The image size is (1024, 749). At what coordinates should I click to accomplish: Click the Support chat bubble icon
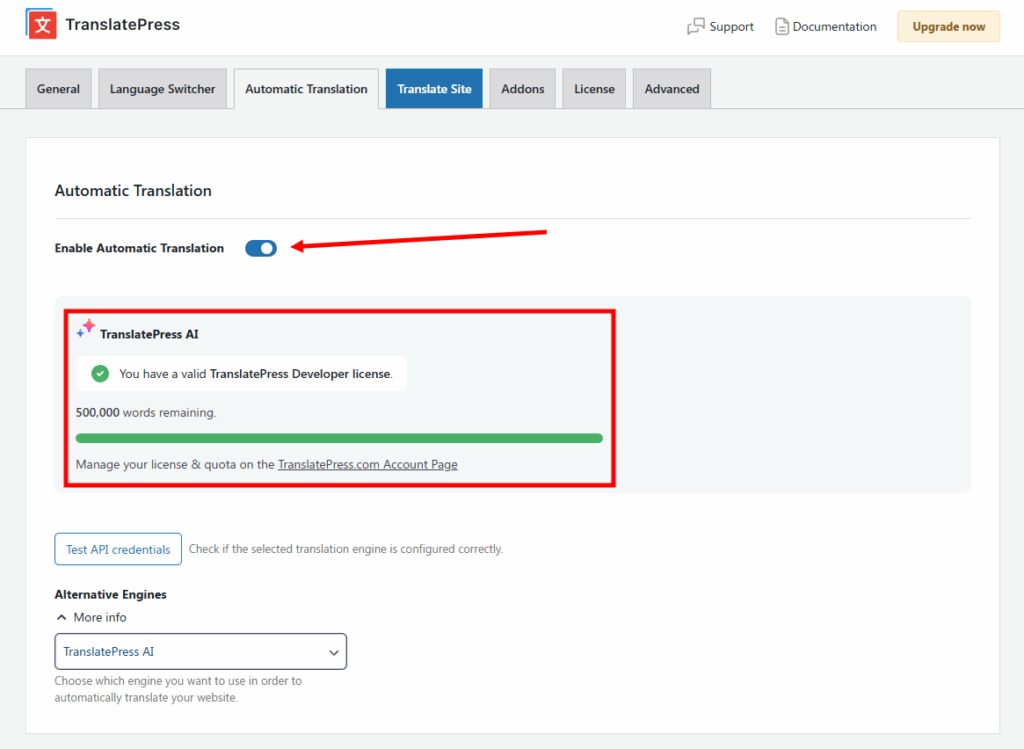696,27
